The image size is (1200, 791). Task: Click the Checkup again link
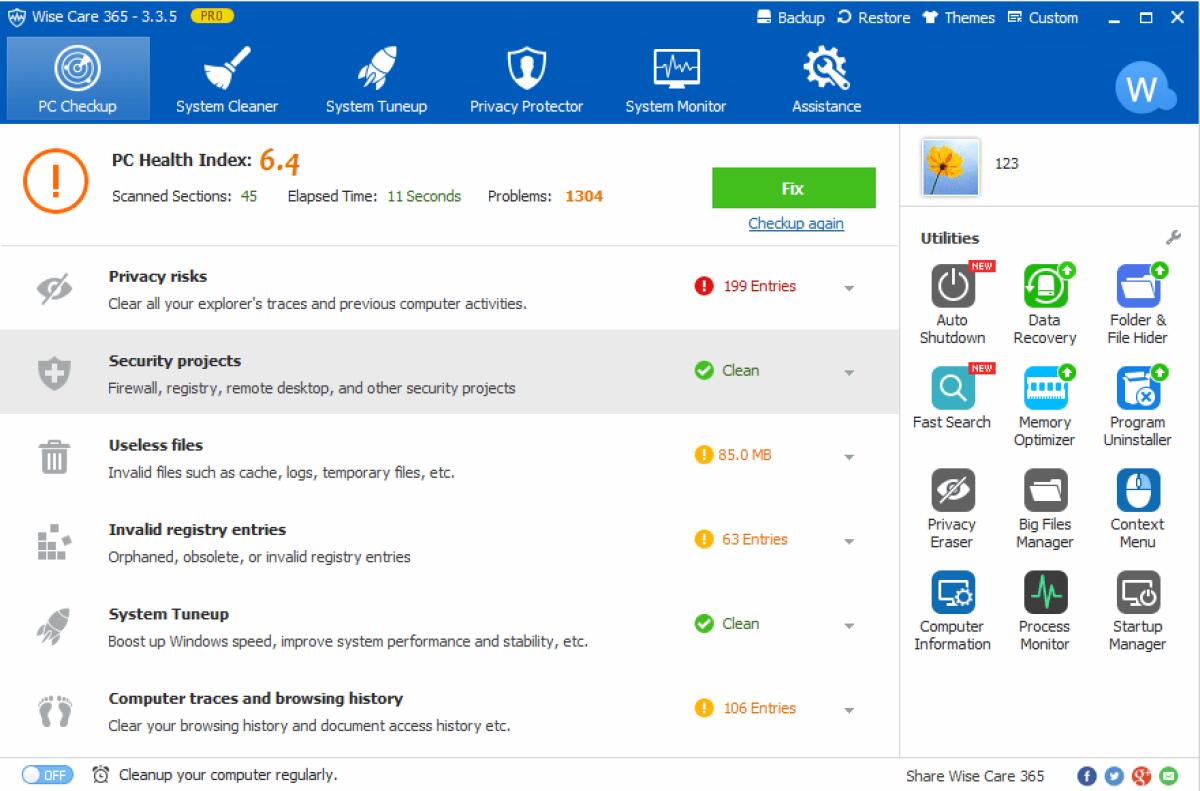coord(795,223)
